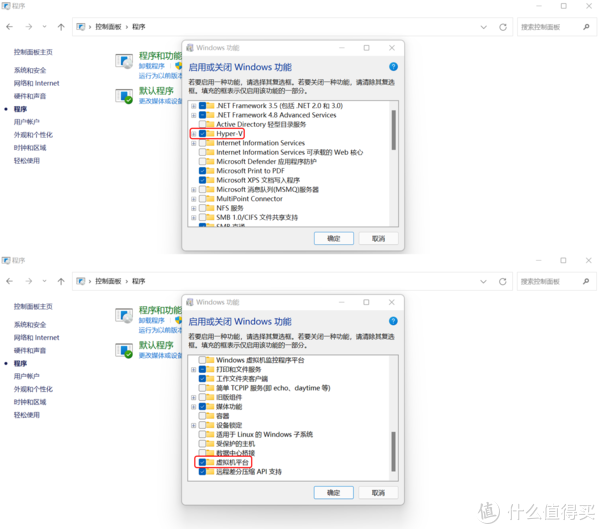Open 时钟和区域 in bottom window sidebar
The image size is (600, 529).
[x=30, y=402]
